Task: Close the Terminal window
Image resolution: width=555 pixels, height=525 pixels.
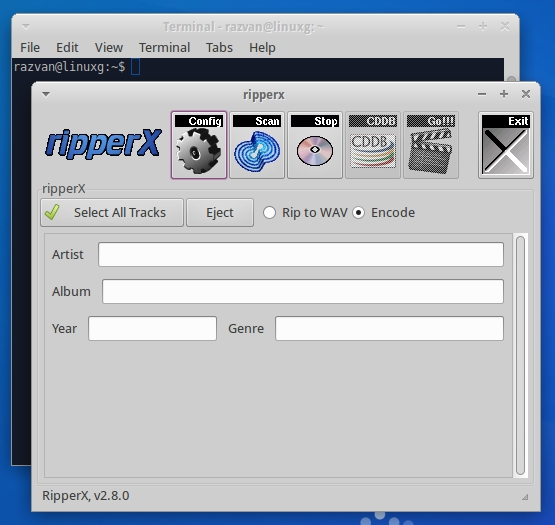Action: 505,27
